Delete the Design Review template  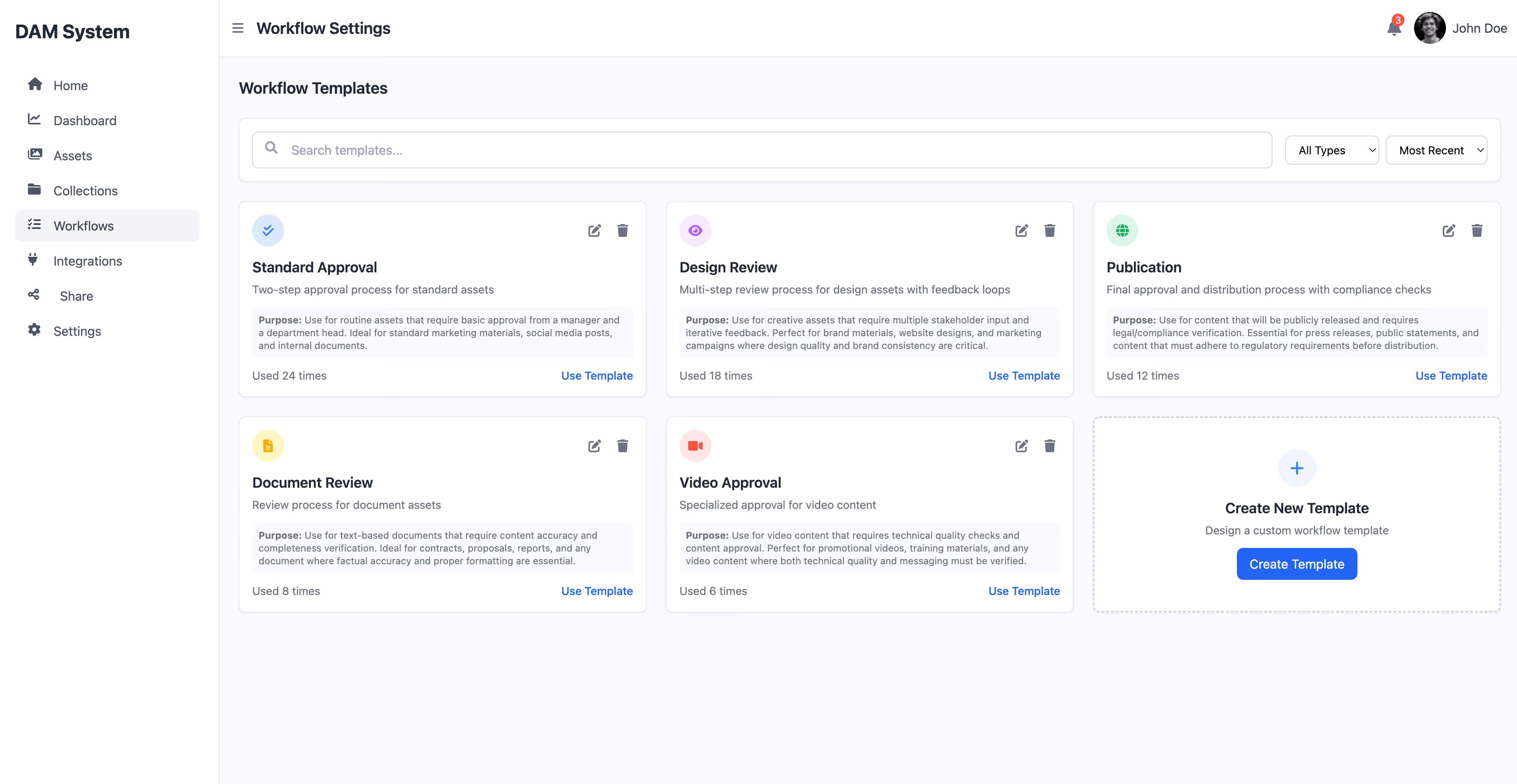(x=1049, y=231)
